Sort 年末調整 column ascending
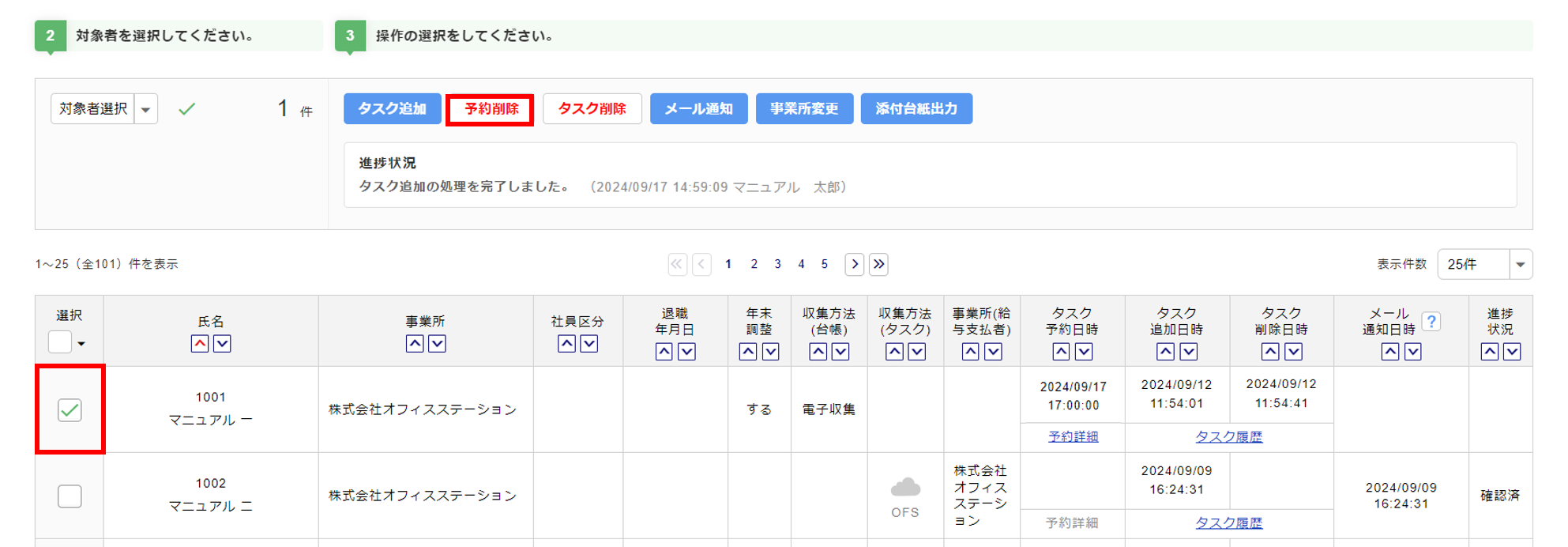The width and height of the screenshot is (1568, 547). [748, 352]
